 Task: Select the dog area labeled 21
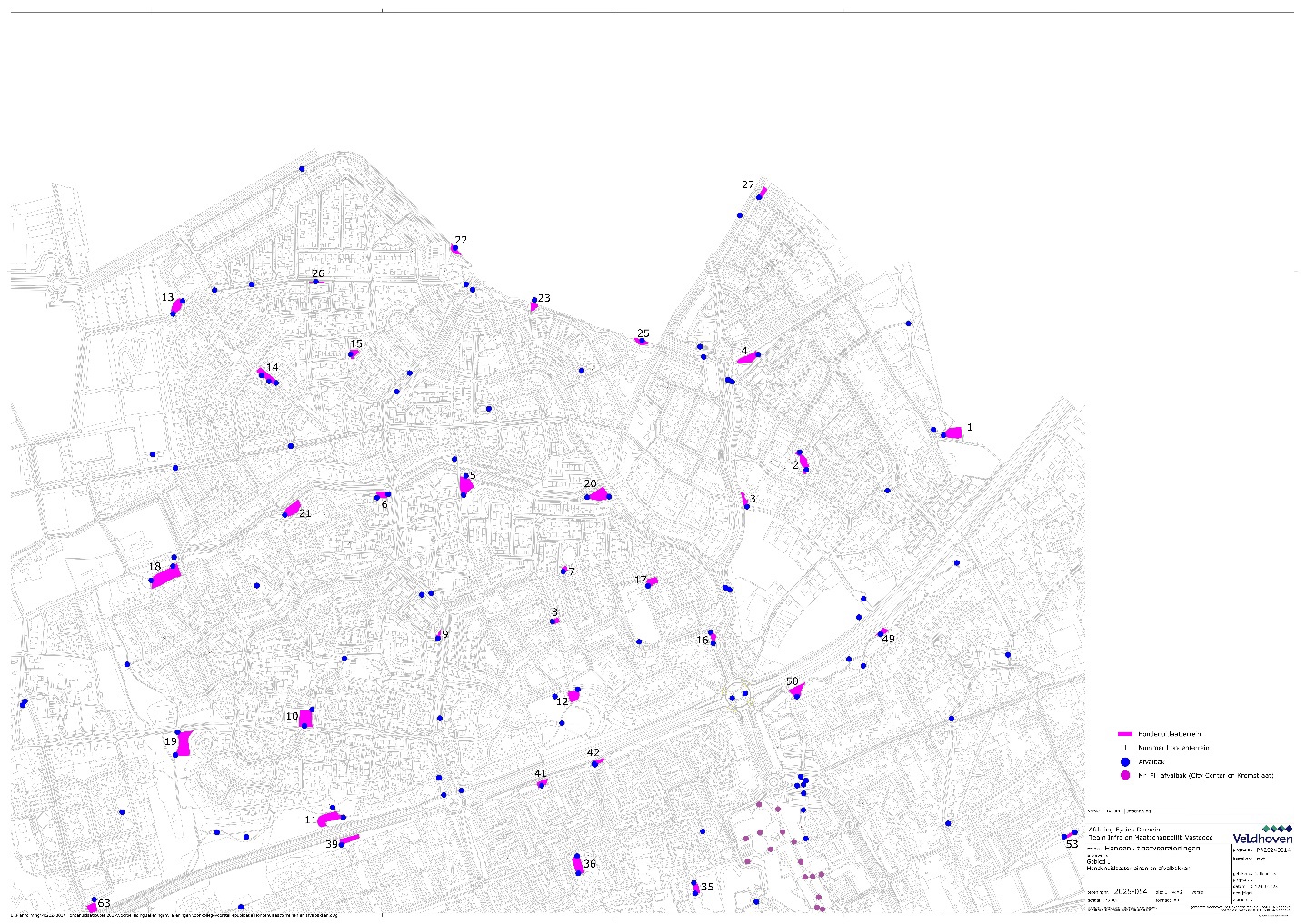(292, 508)
